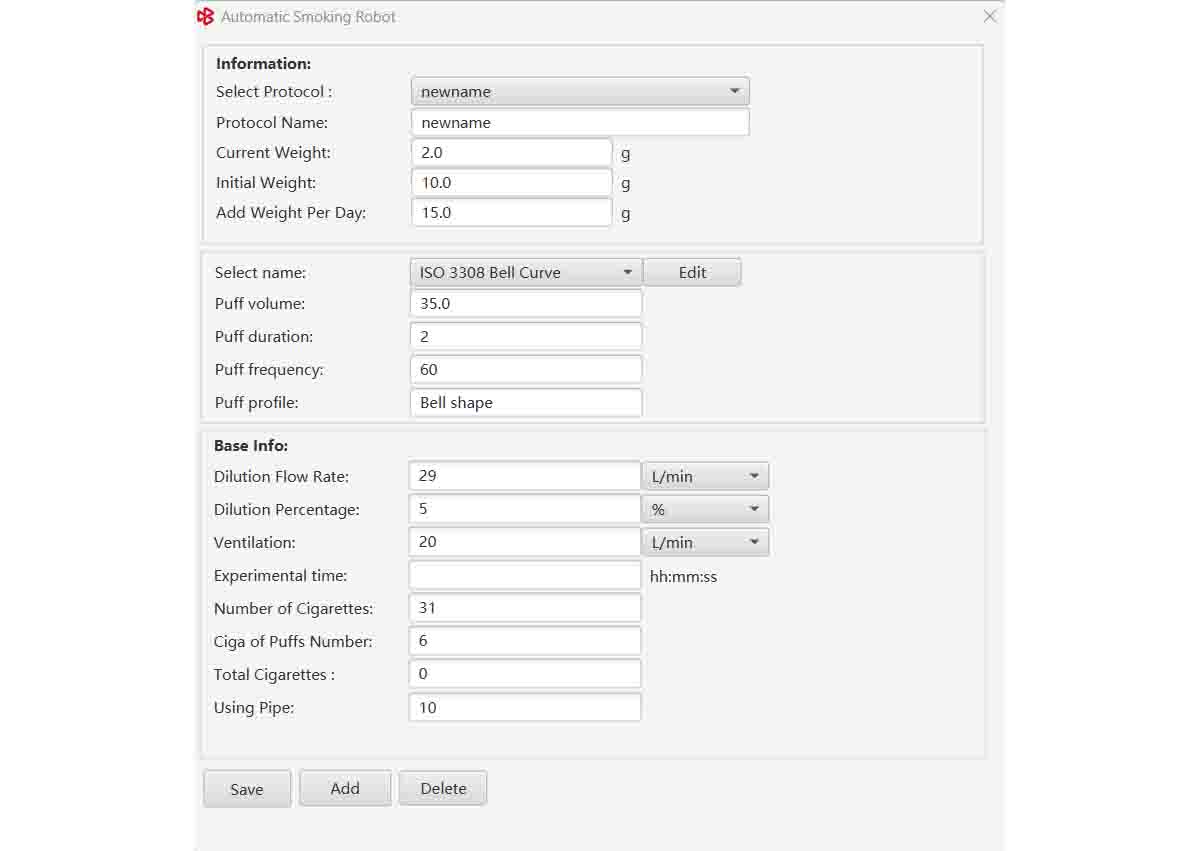Click the Protocol Name text field
This screenshot has height=851, width=1200.
coord(580,123)
